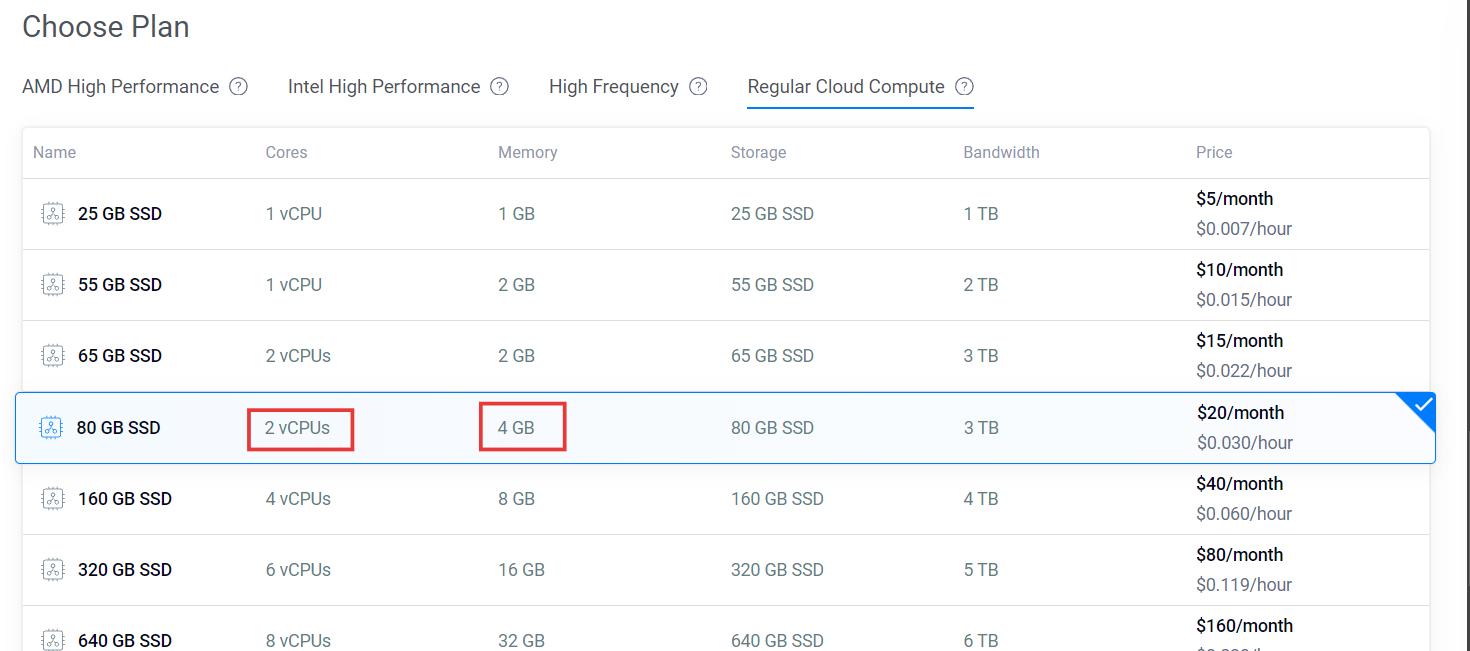Viewport: 1470px width, 651px height.
Task: Click the chip icon of 55 GB SSD plan
Action: (52, 285)
